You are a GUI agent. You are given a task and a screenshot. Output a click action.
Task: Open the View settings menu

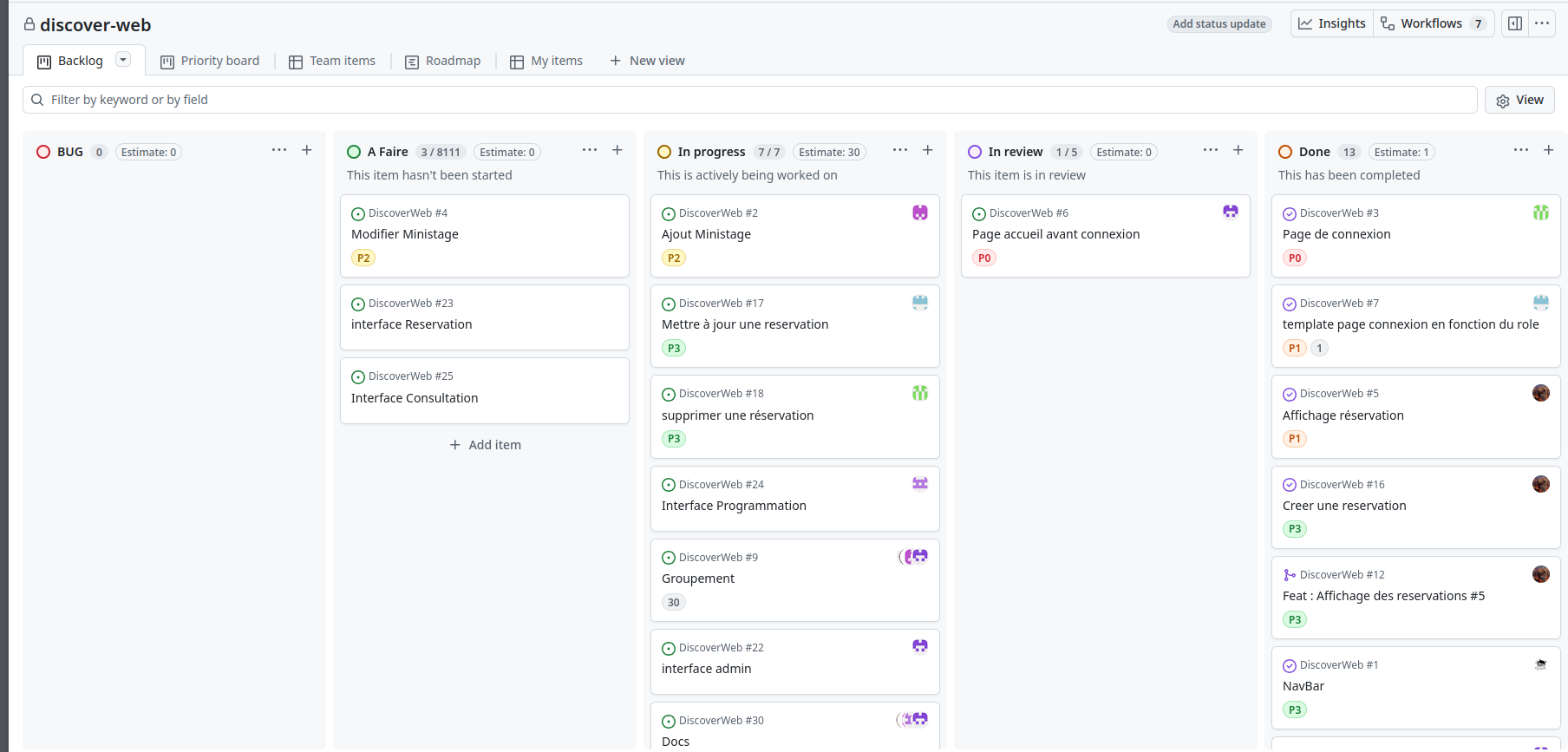(x=1519, y=100)
